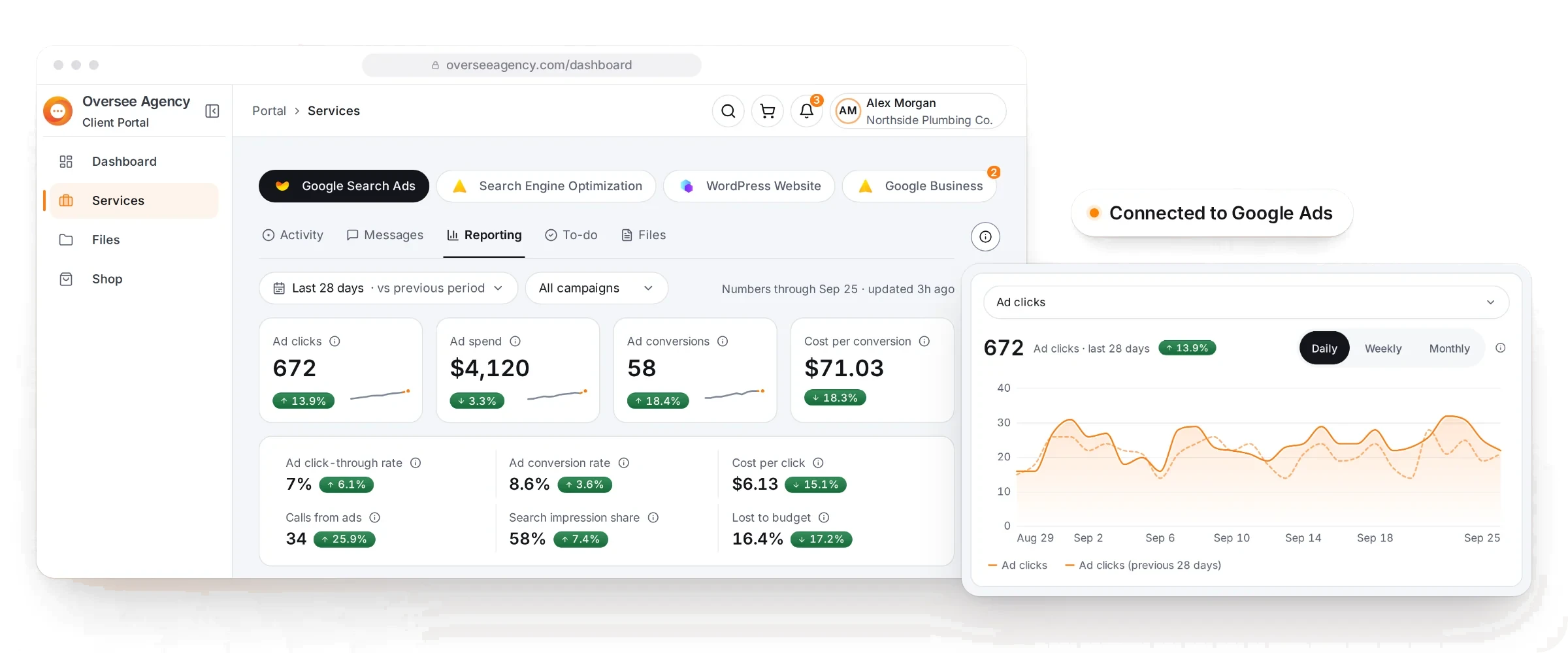Click info icon beside Calls from ads
Image resolution: width=1568 pixels, height=653 pixels.
tap(375, 517)
